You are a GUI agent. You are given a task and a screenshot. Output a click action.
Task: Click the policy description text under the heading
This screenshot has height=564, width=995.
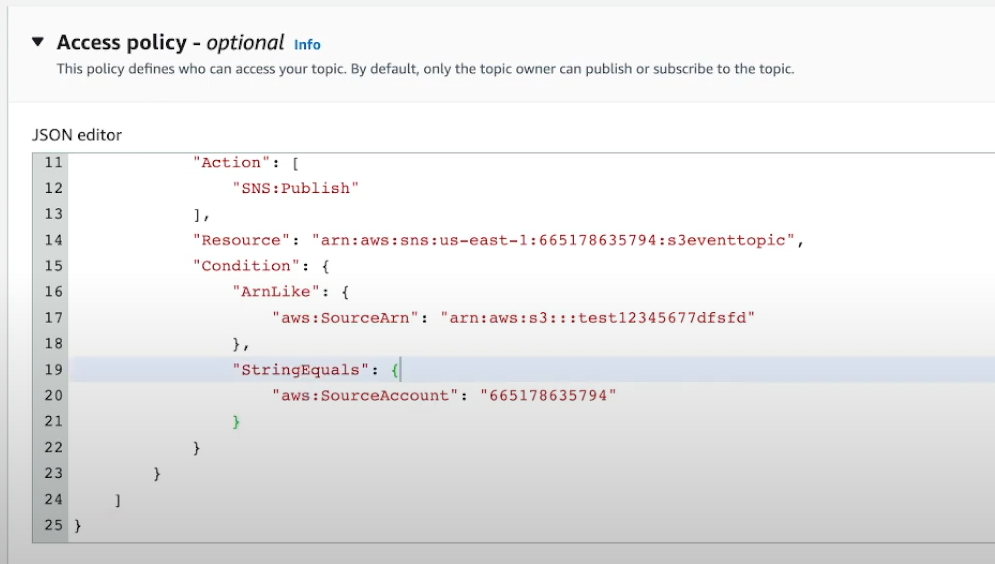coord(425,69)
